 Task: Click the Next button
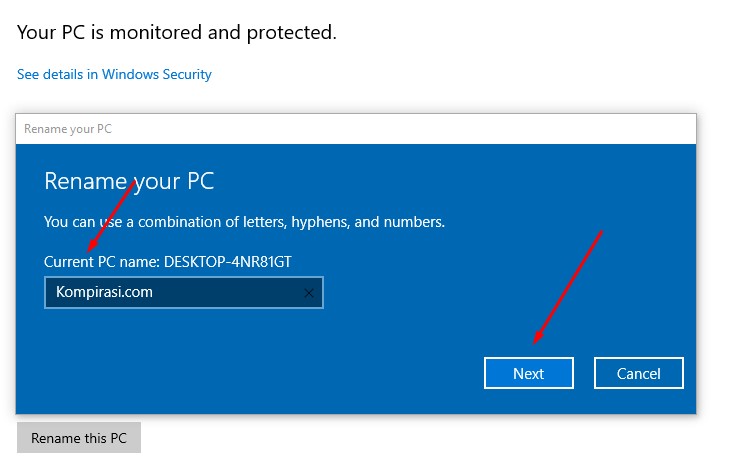528,373
